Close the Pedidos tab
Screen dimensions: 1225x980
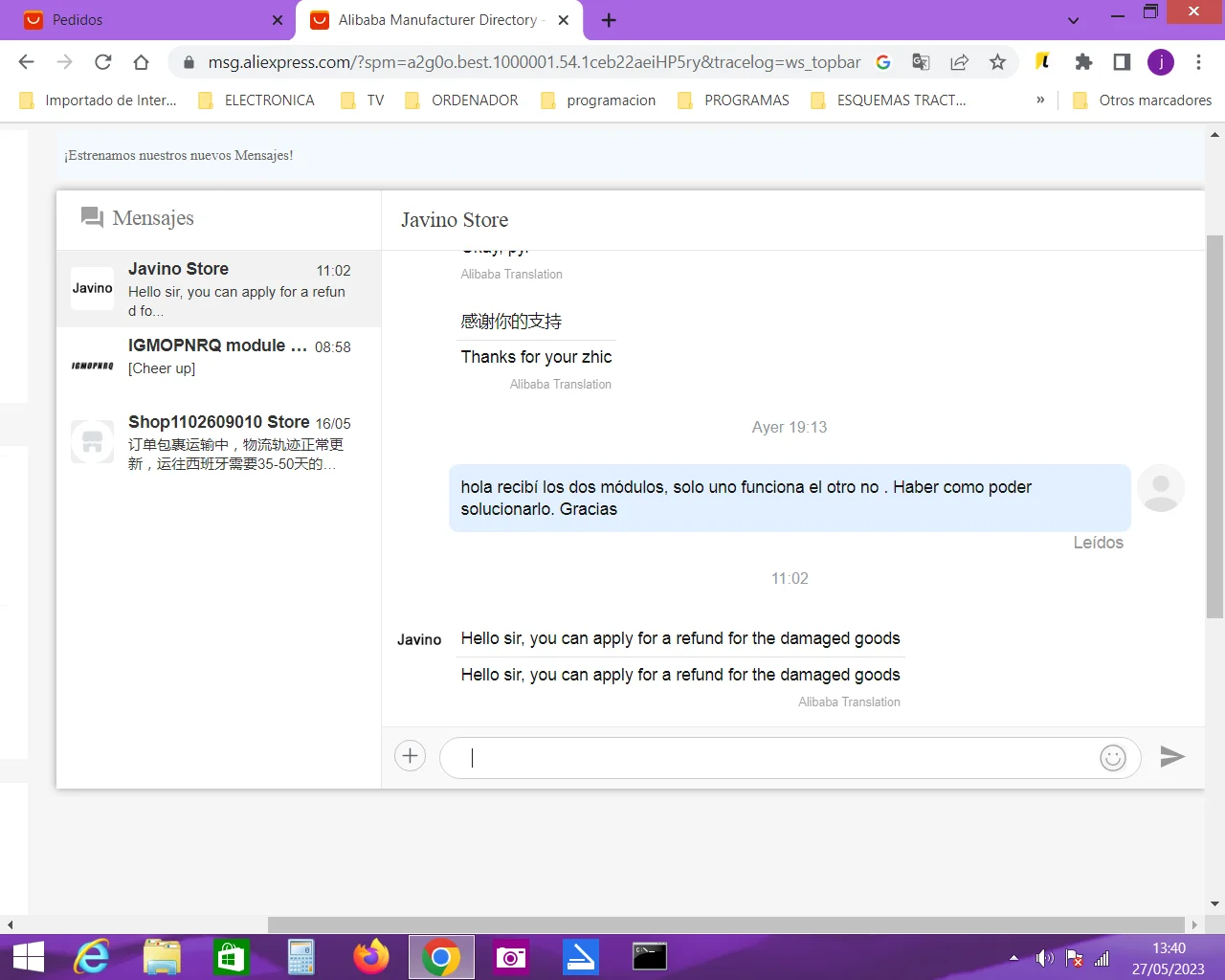pos(278,20)
